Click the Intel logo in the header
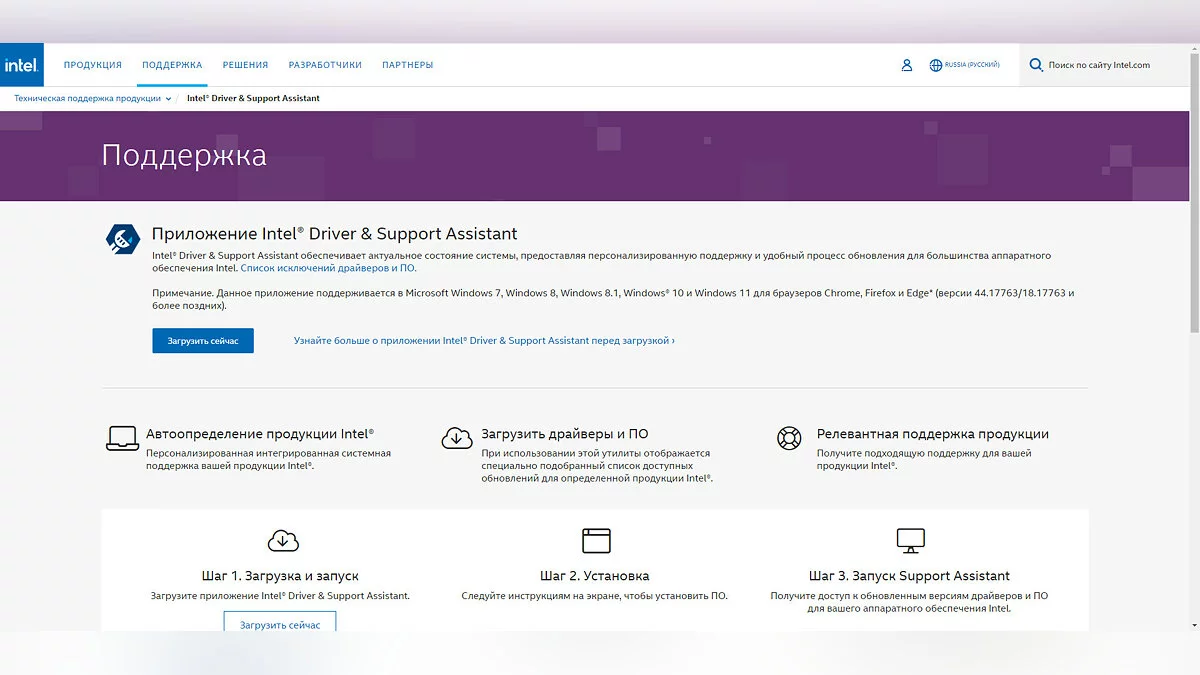This screenshot has width=1200, height=675. click(21, 65)
